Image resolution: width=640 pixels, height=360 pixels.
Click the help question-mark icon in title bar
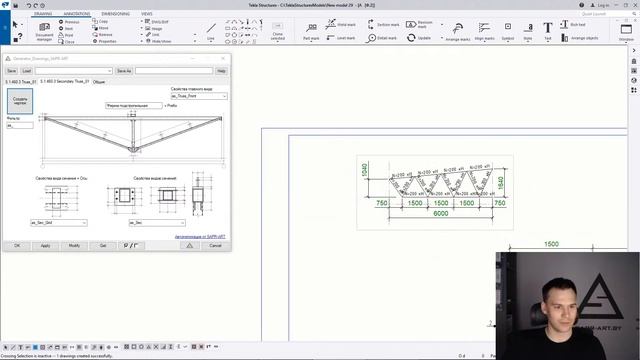tap(581, 5)
